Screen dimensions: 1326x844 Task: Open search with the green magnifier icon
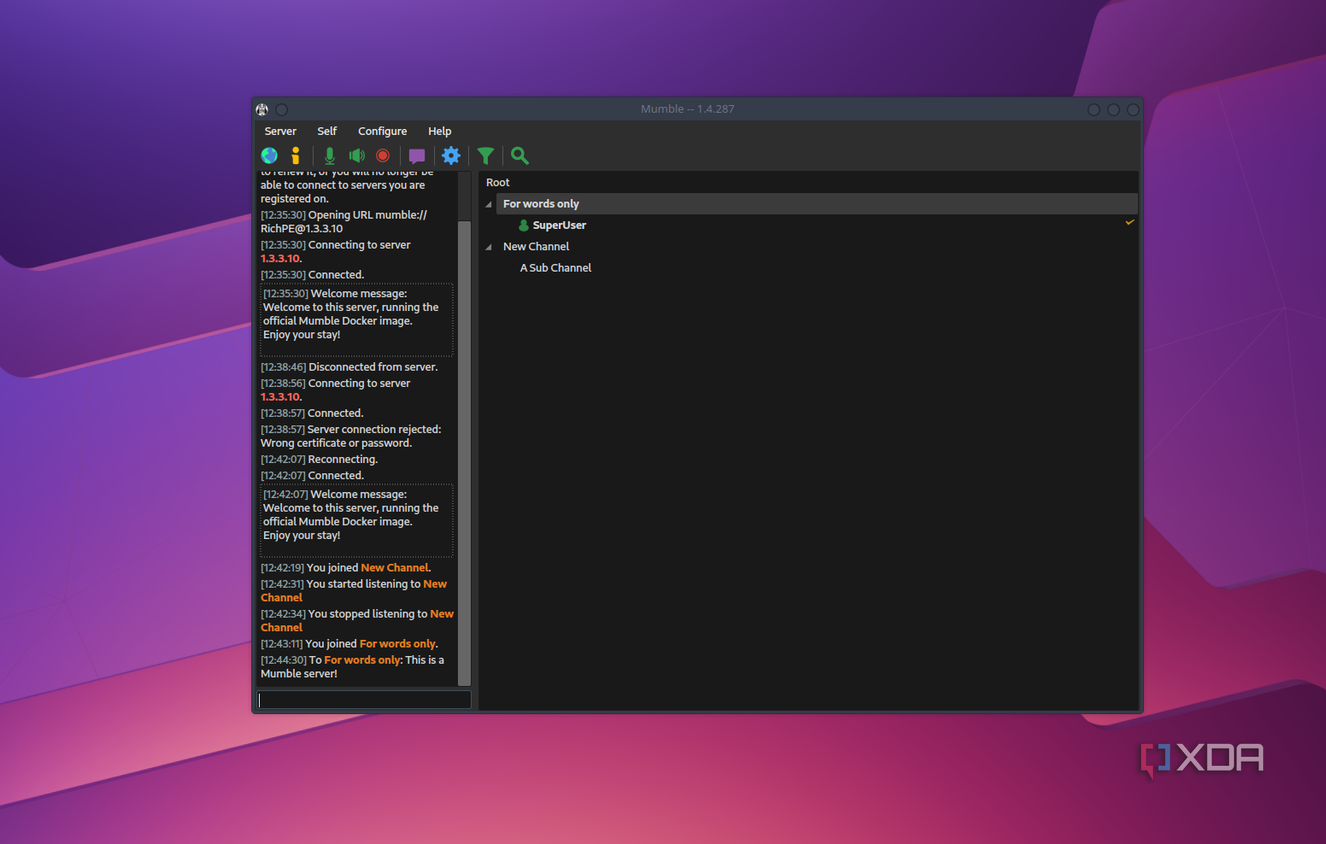pyautogui.click(x=520, y=155)
